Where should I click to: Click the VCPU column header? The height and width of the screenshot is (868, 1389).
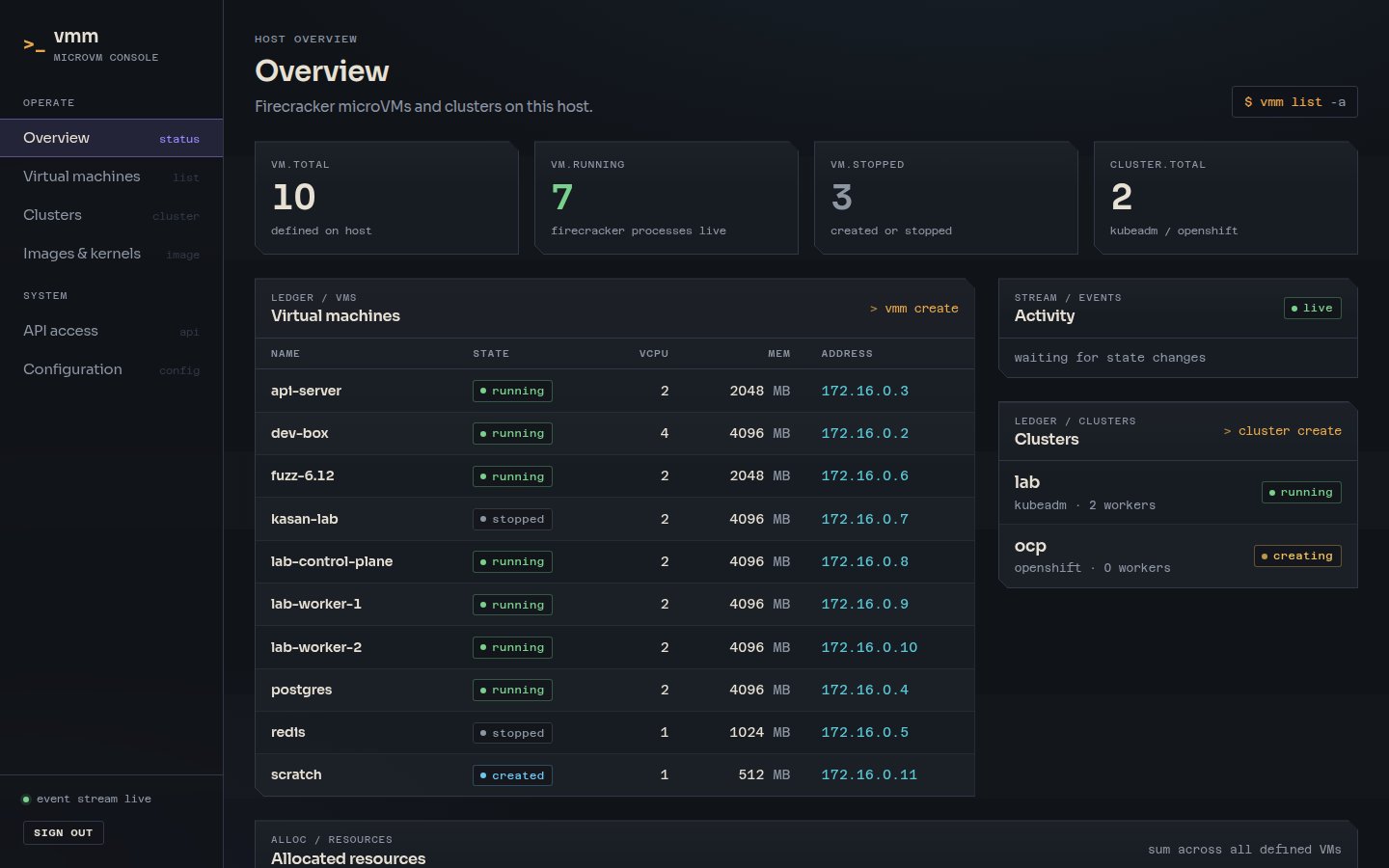(x=654, y=354)
